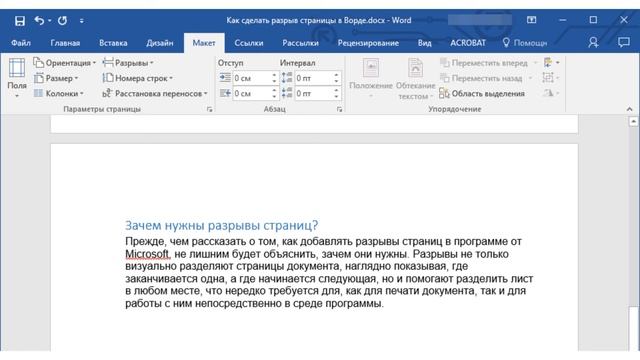
Task: Open the Обтекание текстом wrap button
Action: [x=416, y=78]
